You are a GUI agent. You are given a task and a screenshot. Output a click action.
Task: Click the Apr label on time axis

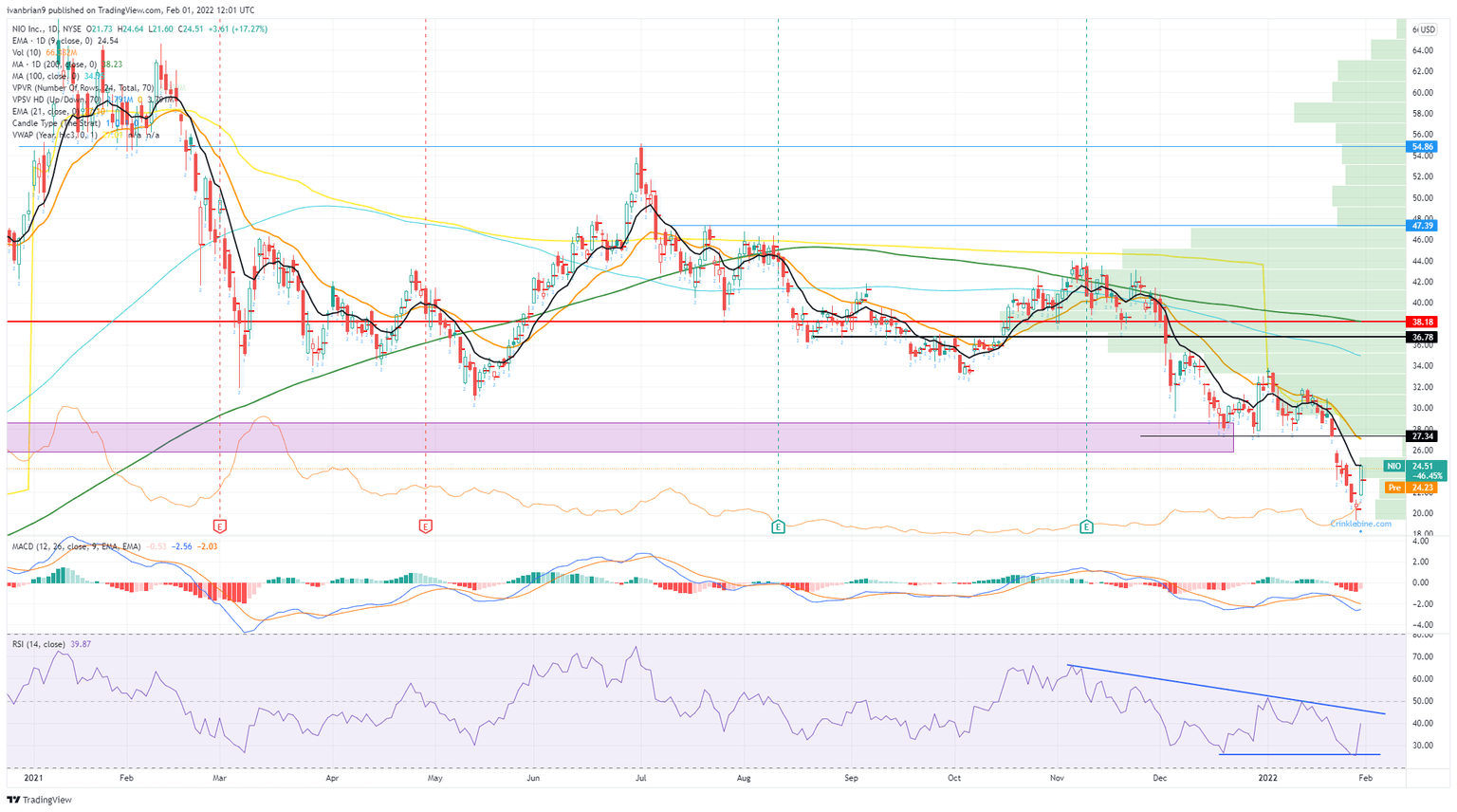[x=332, y=778]
